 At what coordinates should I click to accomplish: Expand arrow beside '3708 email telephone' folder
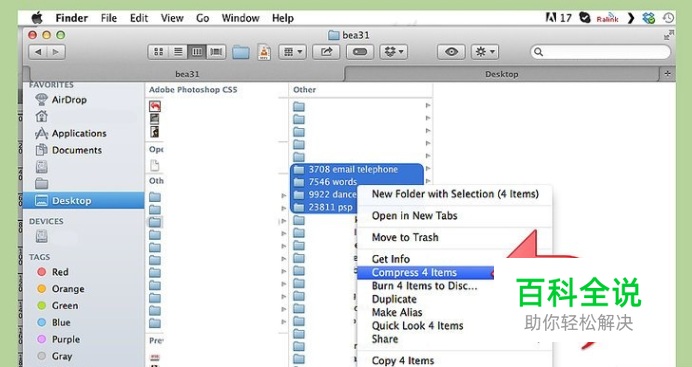(427, 169)
